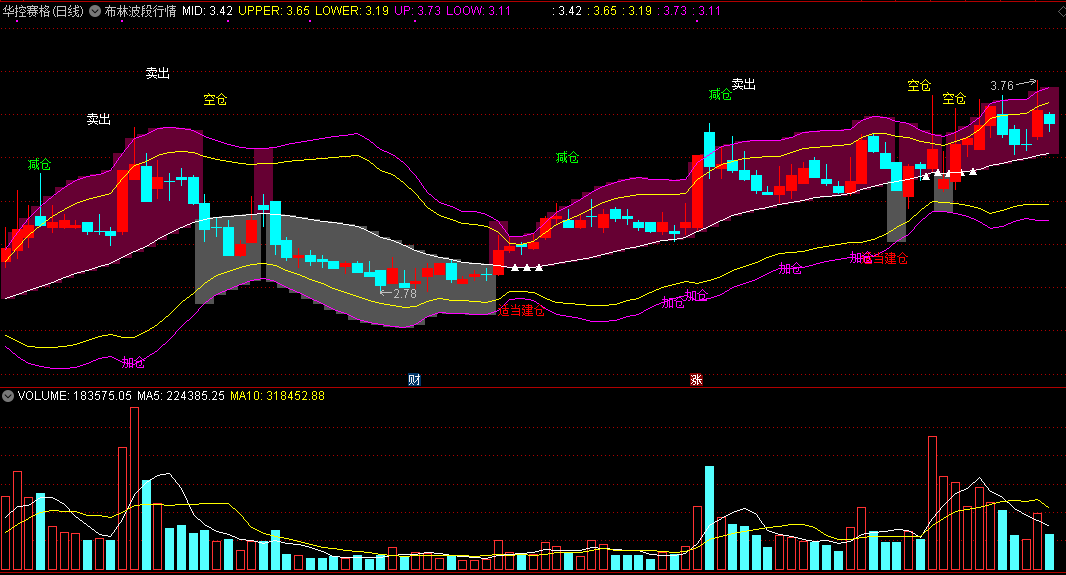Screen dimensions: 1066x575
Task: Click the 卖出 label adjacent to green 减仓
Action: 744,84
